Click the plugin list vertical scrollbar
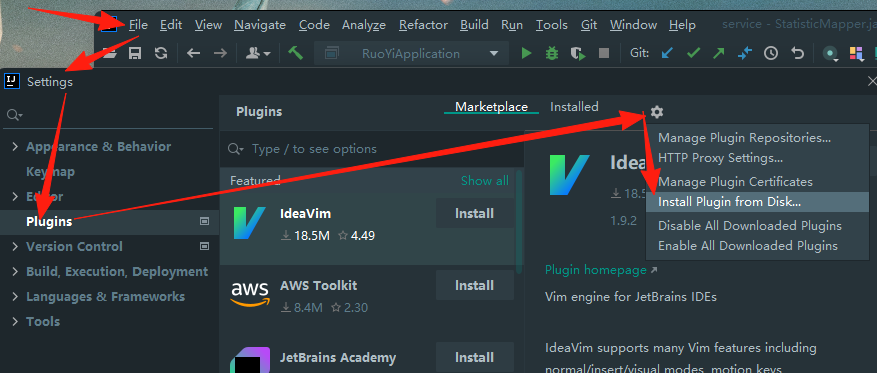Screen dimensions: 877x373 (518, 221)
